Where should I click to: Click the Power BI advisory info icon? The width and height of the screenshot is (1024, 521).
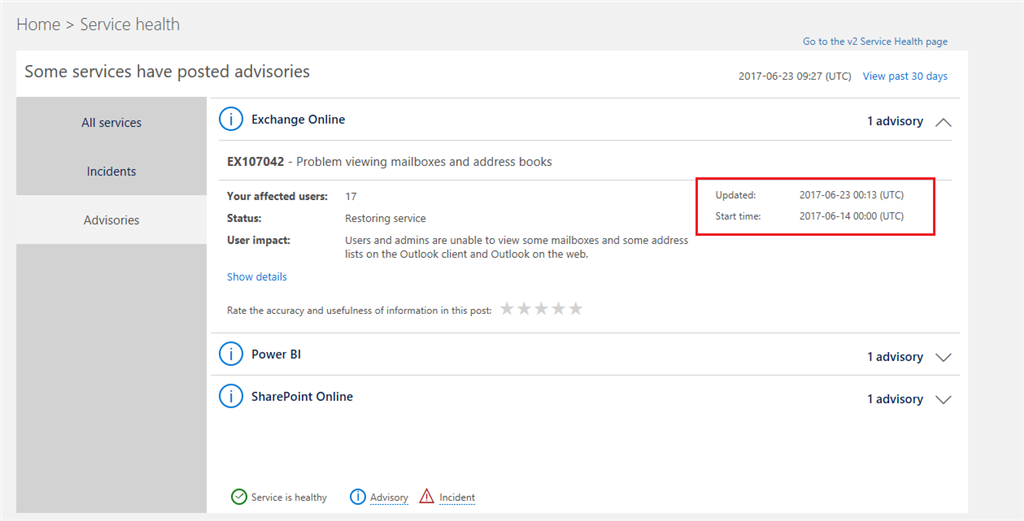[x=231, y=355]
